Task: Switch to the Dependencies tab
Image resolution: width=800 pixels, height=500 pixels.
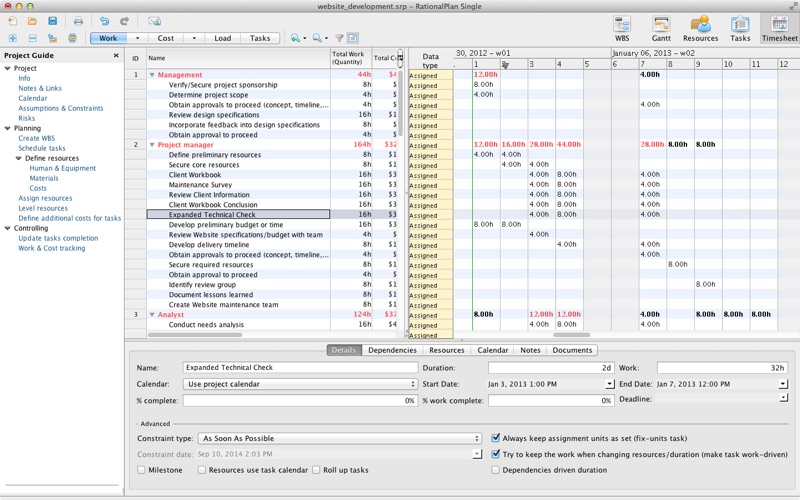Action: click(x=392, y=350)
